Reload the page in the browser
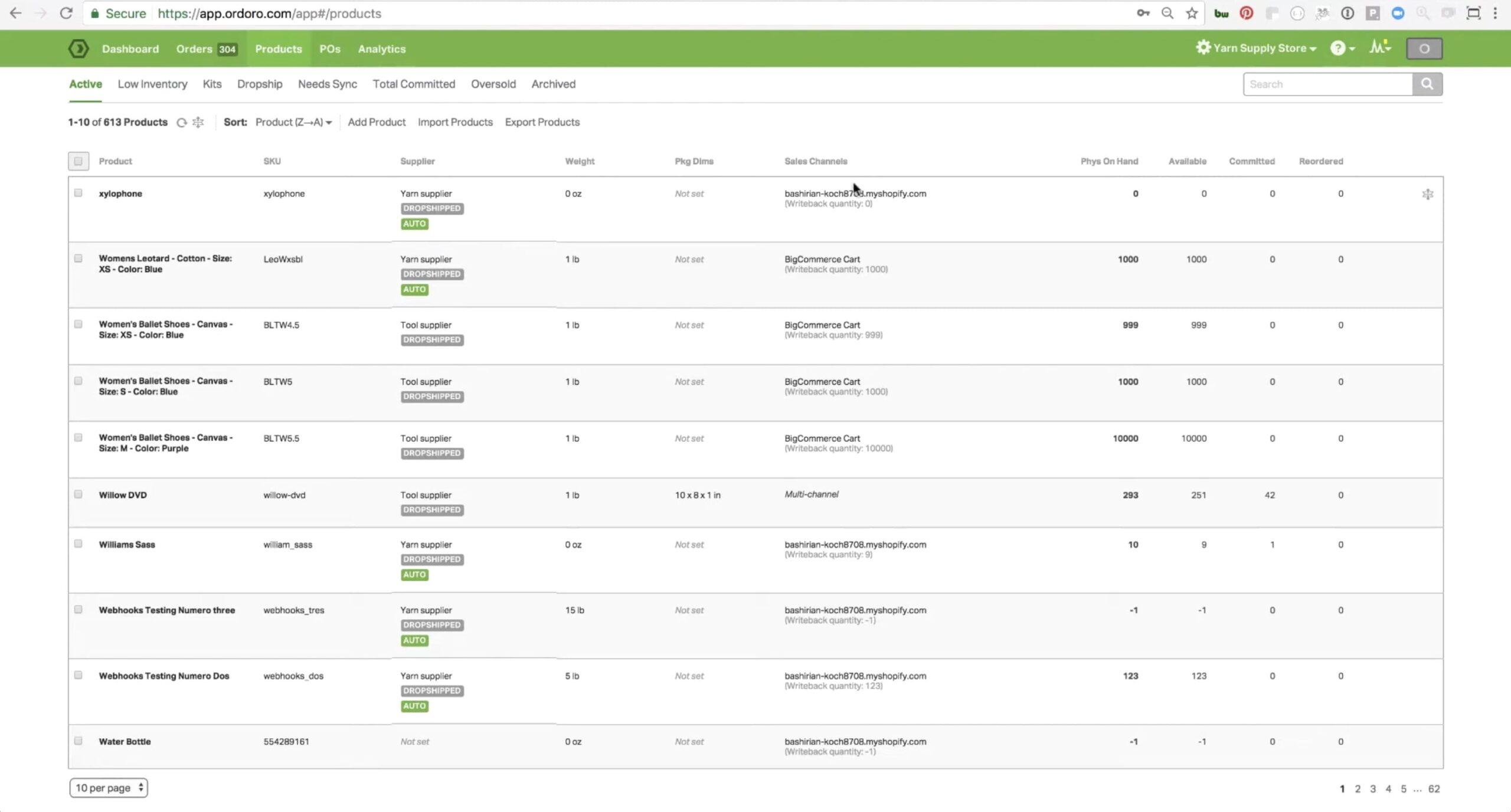This screenshot has height=812, width=1511. coord(66,13)
